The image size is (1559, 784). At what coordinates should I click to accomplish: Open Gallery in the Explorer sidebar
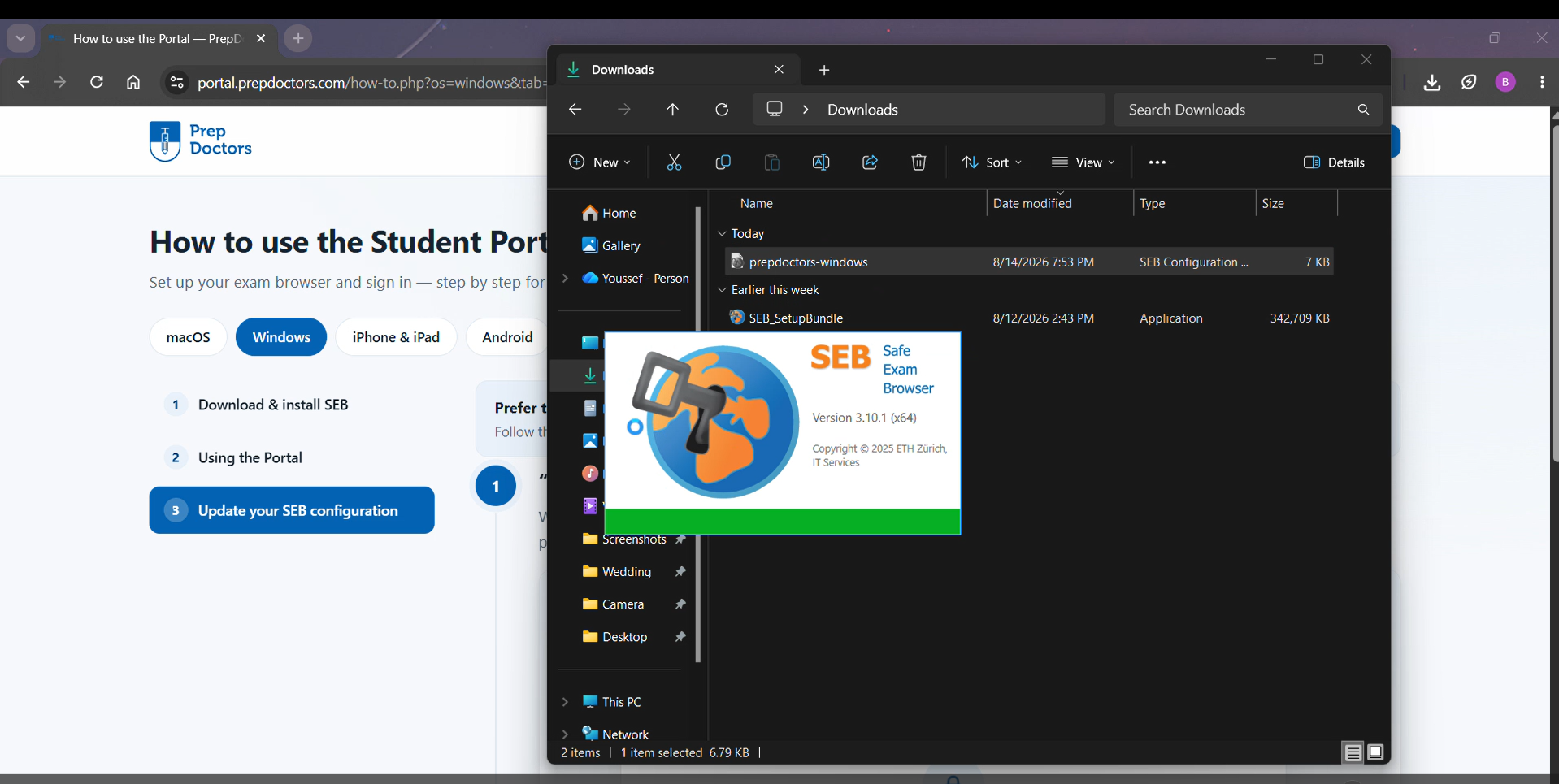pos(611,245)
